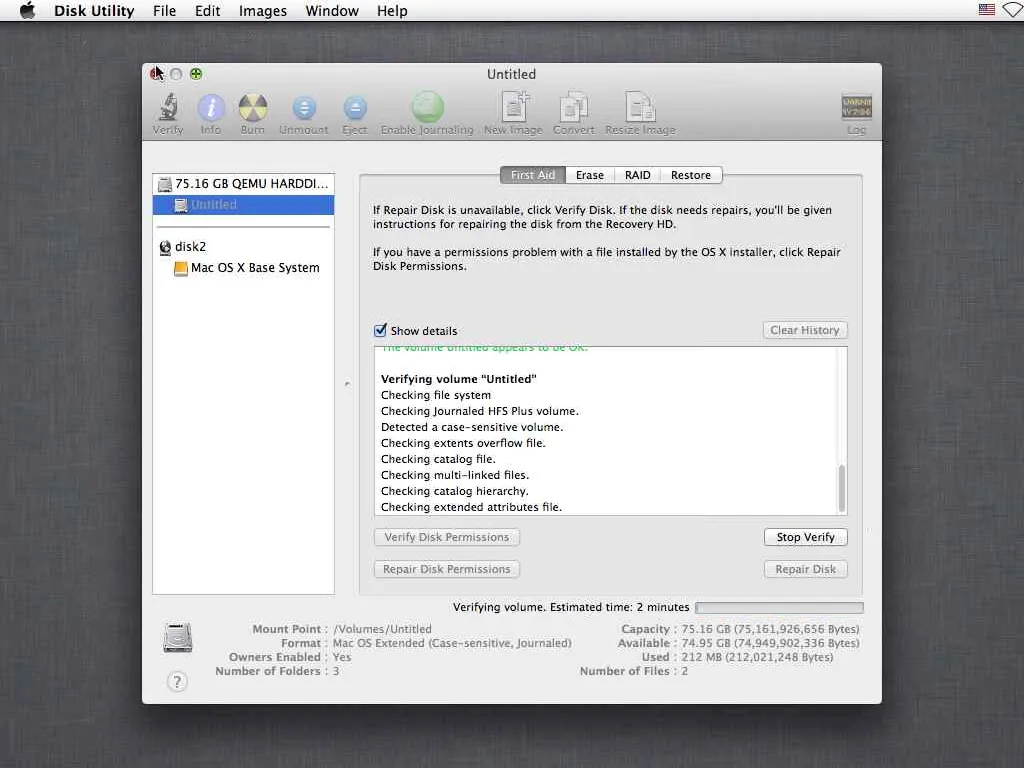Click the help question mark button

point(177,682)
